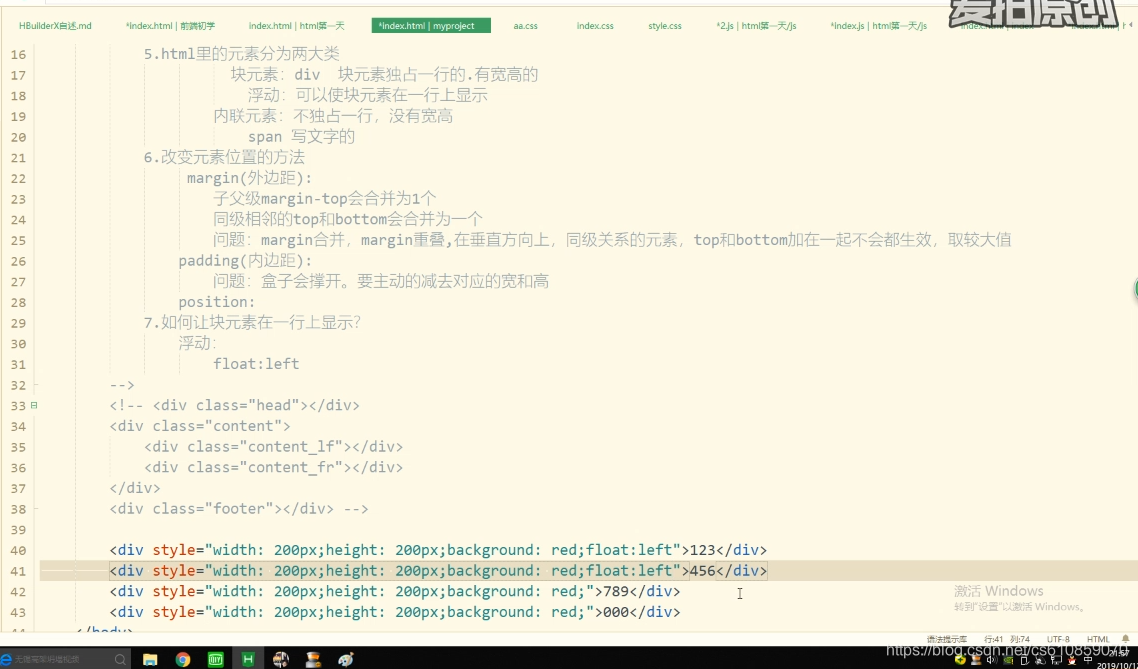Click the paint palette icon on the taskbar

tap(345, 658)
